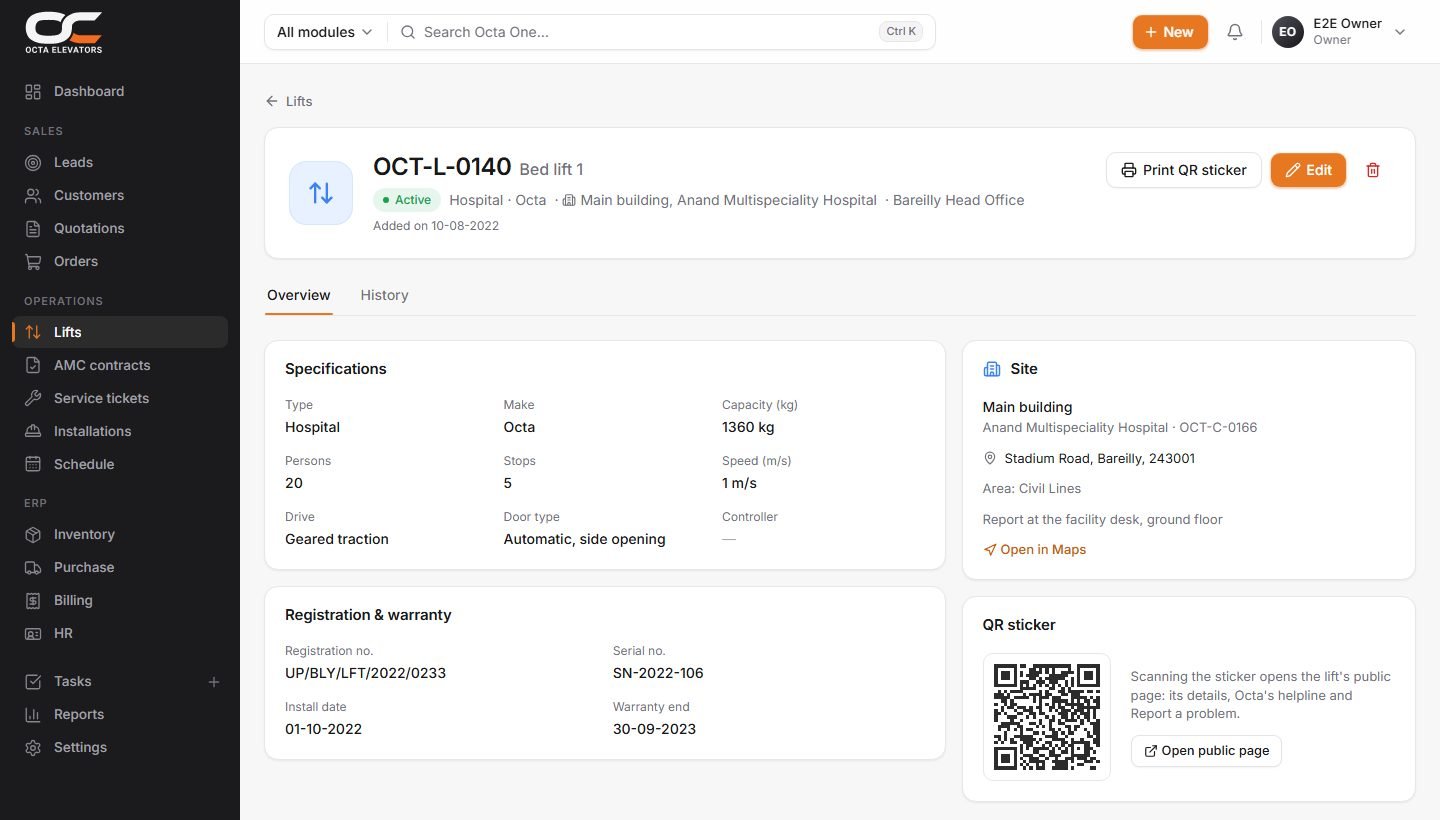This screenshot has width=1440, height=820.
Task: Select the Overview tab
Action: 298,295
